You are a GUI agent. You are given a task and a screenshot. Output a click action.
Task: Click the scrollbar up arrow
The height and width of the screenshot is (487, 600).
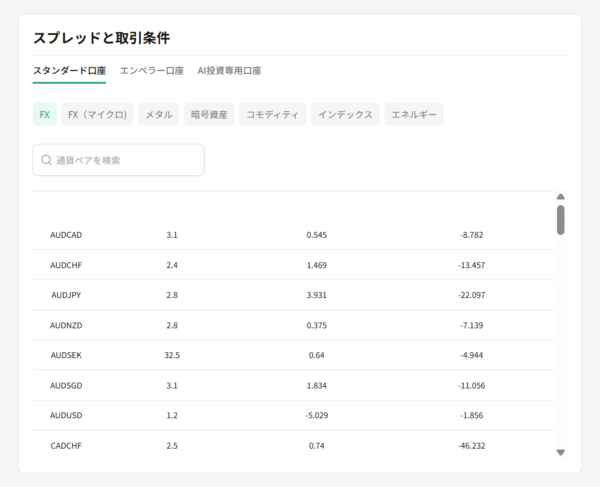(560, 197)
